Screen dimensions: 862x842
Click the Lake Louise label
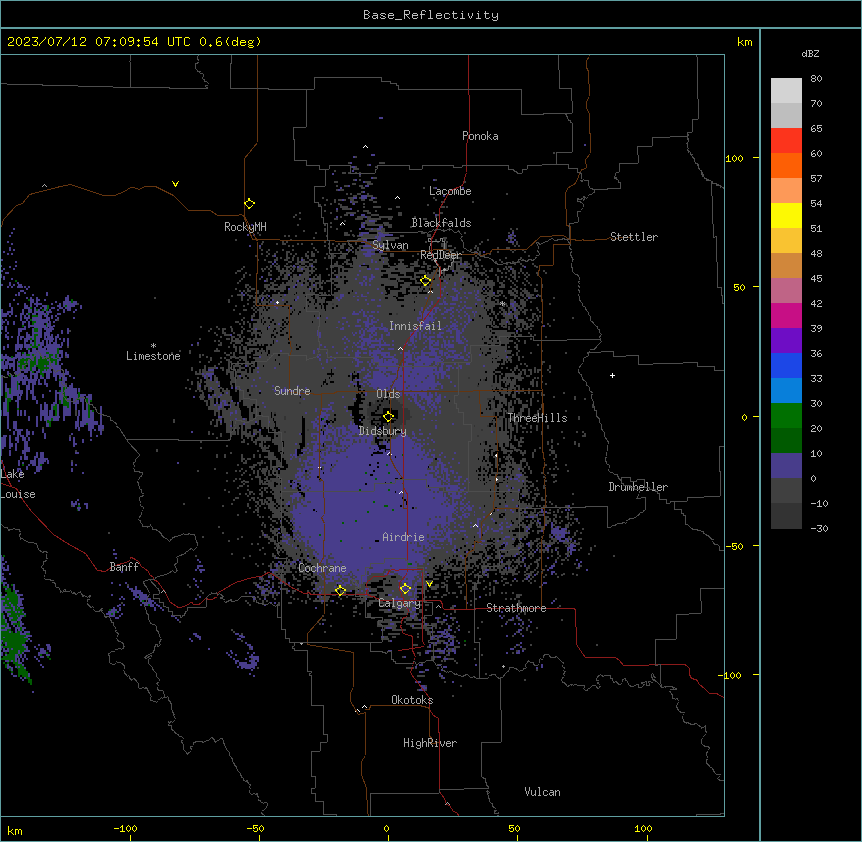coord(18,484)
